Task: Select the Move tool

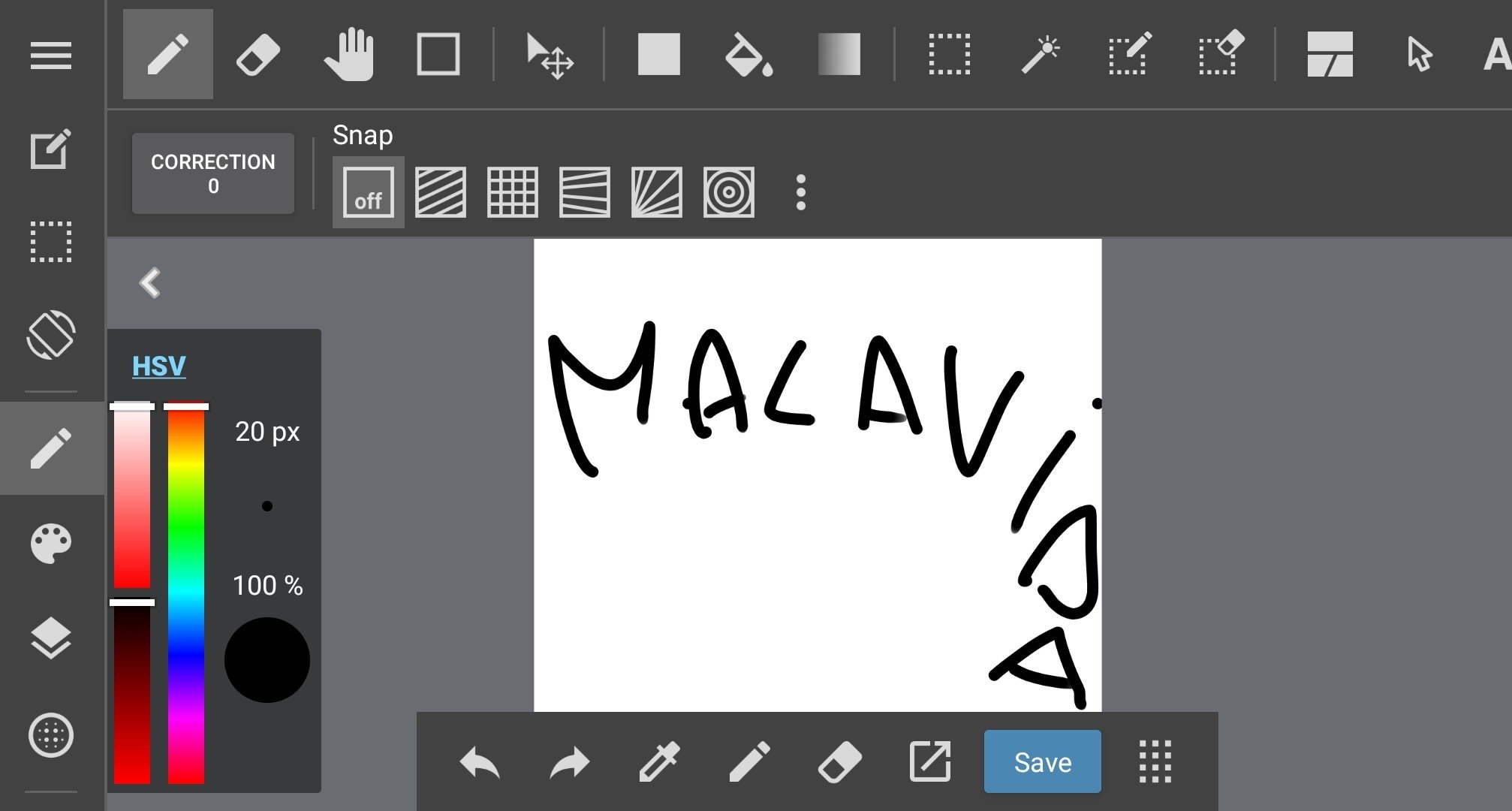Action: [x=547, y=55]
